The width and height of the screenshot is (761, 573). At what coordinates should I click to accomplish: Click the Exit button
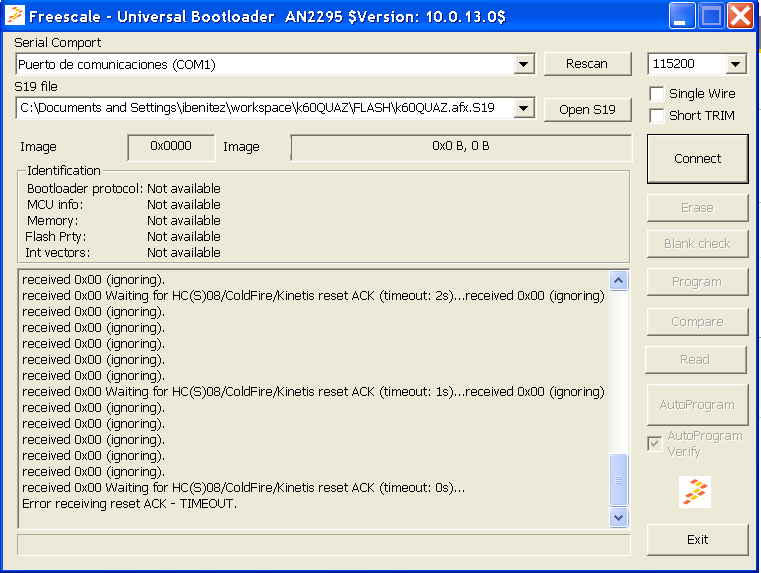click(x=697, y=540)
